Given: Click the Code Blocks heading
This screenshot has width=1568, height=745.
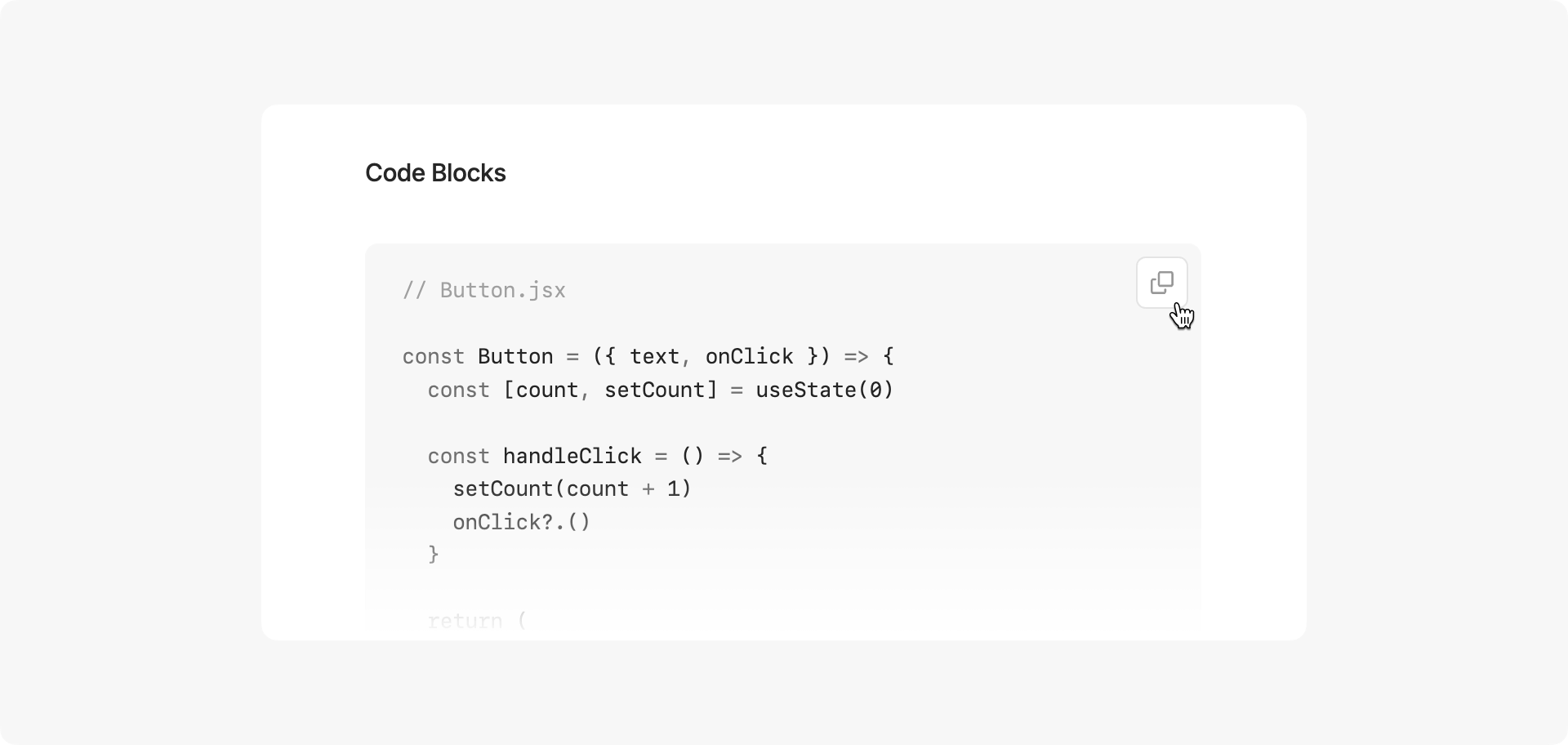Looking at the screenshot, I should (435, 172).
